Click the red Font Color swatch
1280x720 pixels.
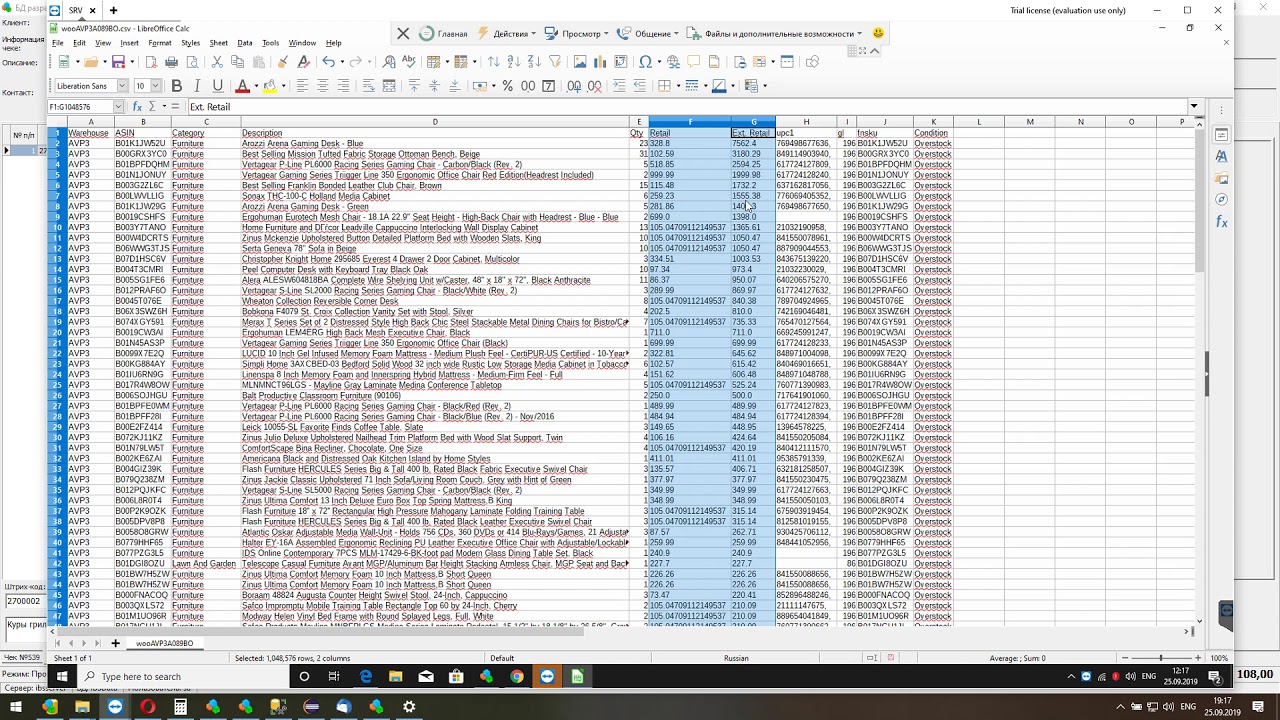(242, 86)
